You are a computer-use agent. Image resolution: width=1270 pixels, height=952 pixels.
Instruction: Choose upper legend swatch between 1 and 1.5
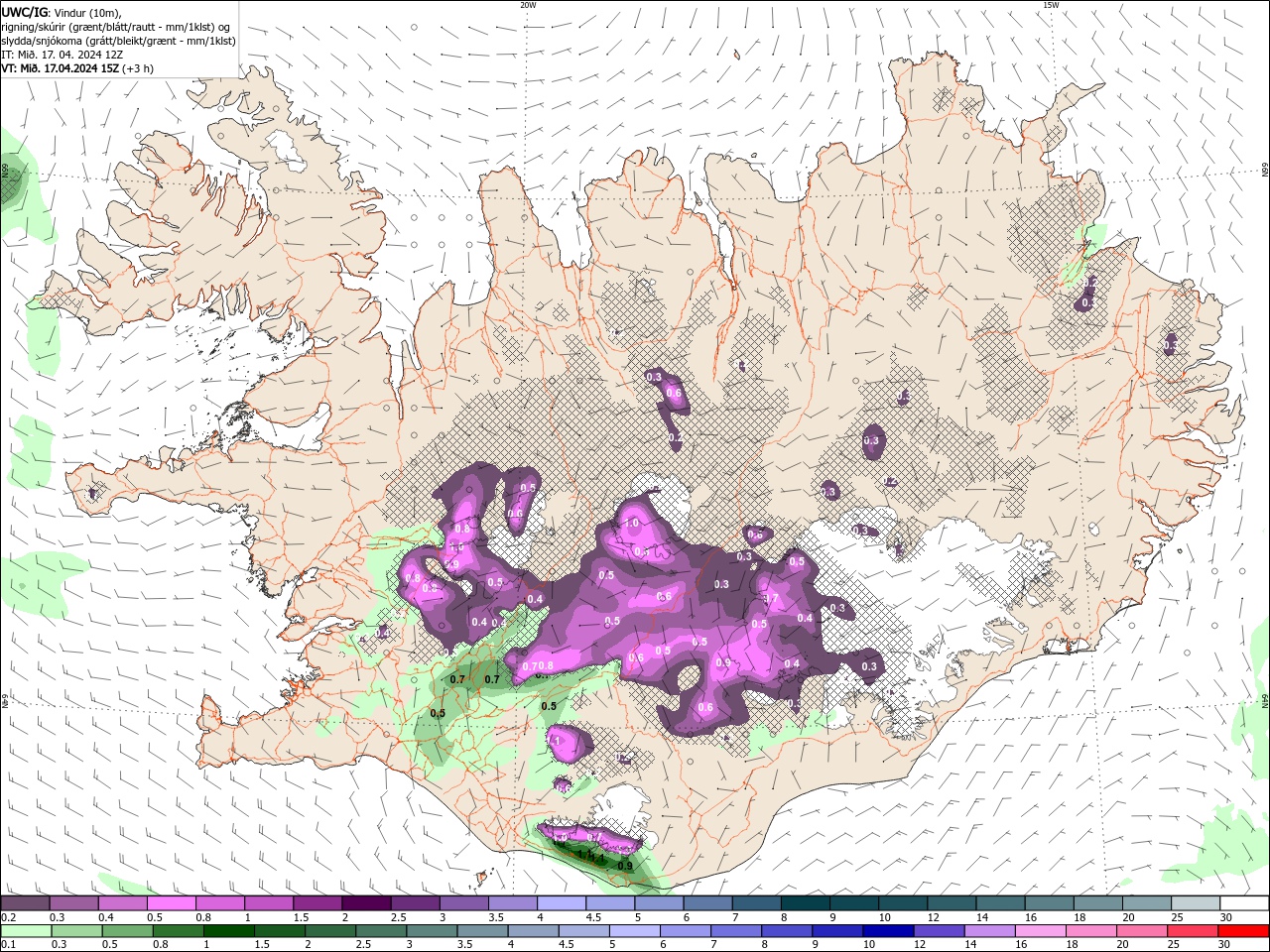(269, 903)
